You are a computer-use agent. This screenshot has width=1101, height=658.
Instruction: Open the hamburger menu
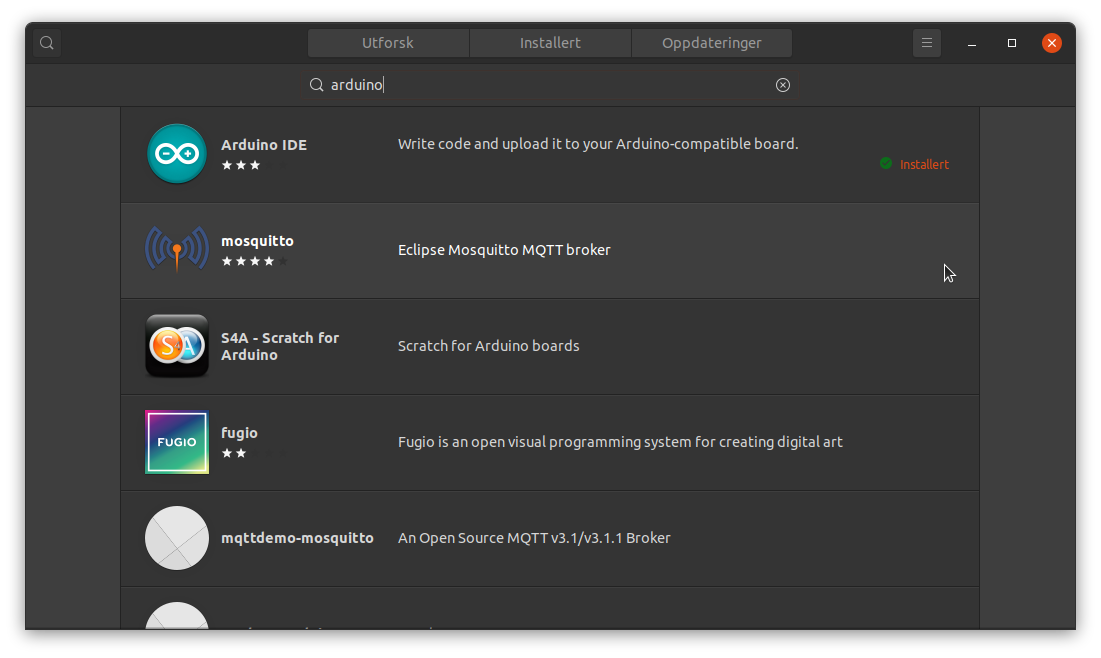click(x=927, y=43)
